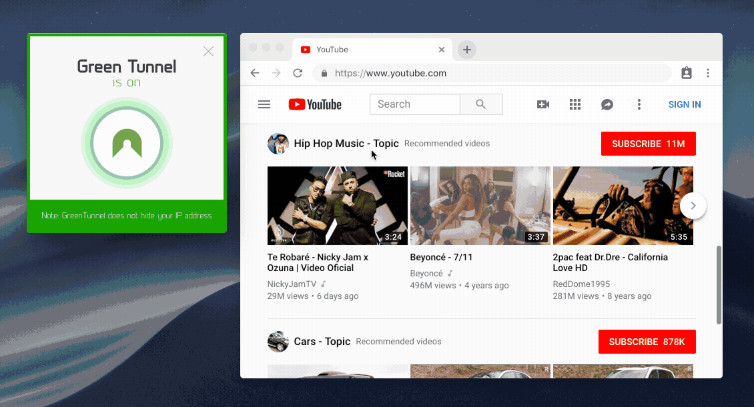
Task: Click the 29M views text
Action: click(x=288, y=296)
